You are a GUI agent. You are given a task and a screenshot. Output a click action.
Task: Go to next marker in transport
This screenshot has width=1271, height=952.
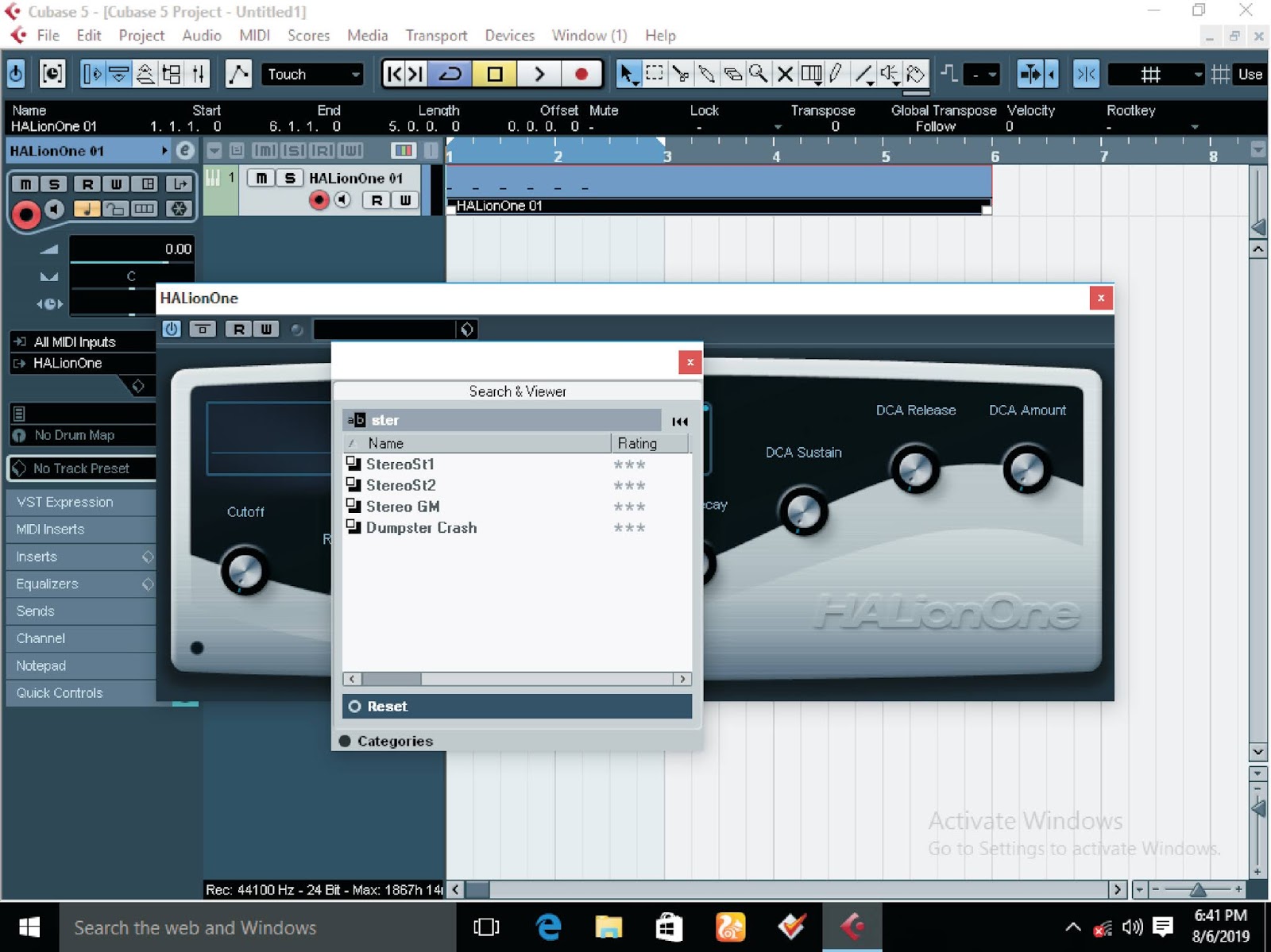[x=415, y=74]
